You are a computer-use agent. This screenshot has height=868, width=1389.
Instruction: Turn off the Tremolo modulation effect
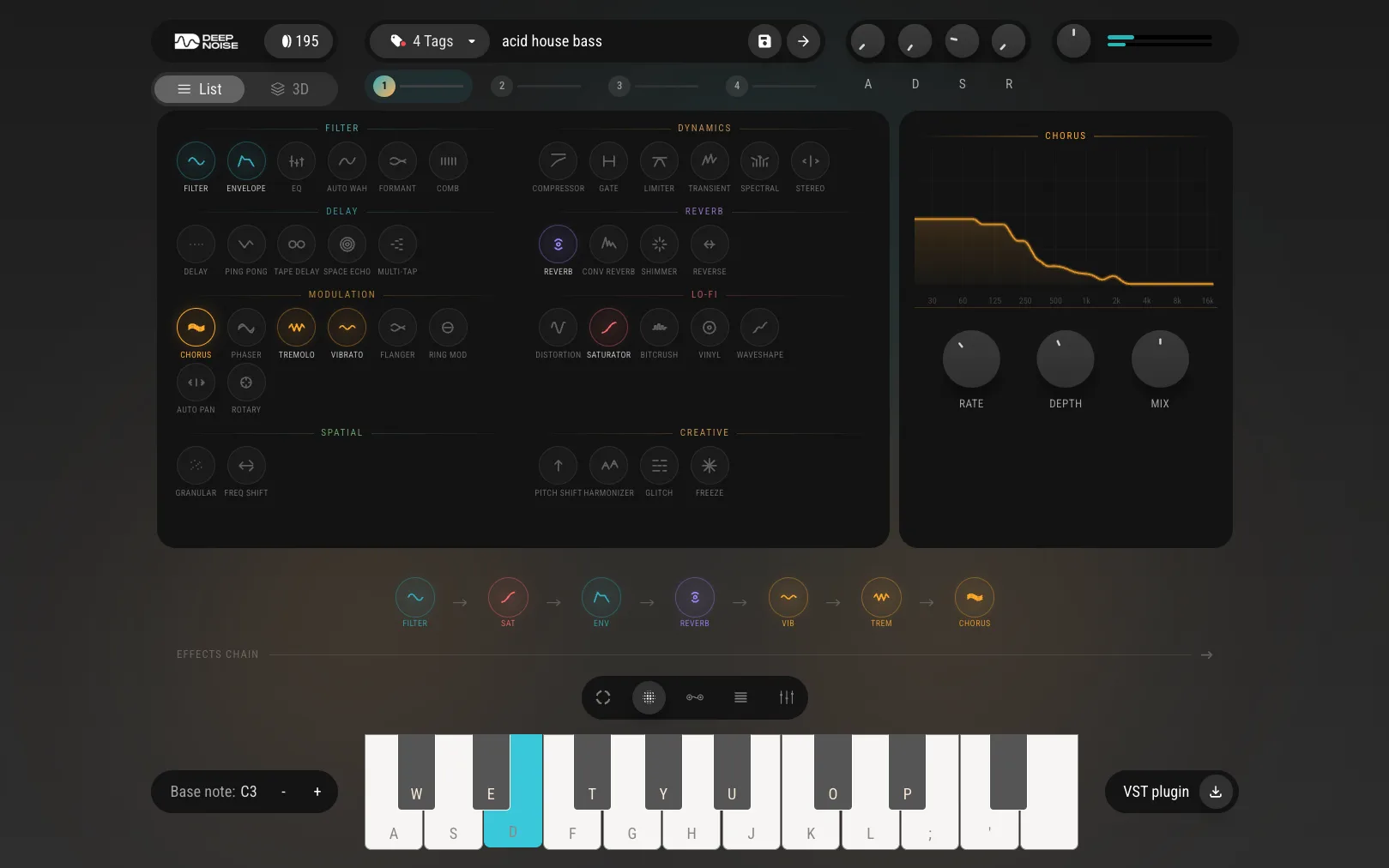click(297, 328)
